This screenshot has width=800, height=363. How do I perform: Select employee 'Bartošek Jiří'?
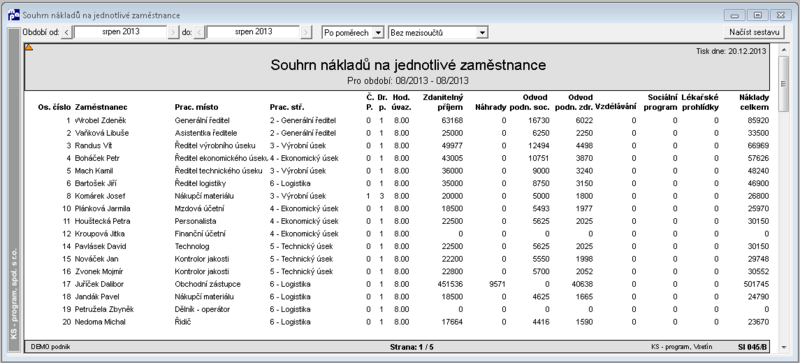pyautogui.click(x=96, y=183)
